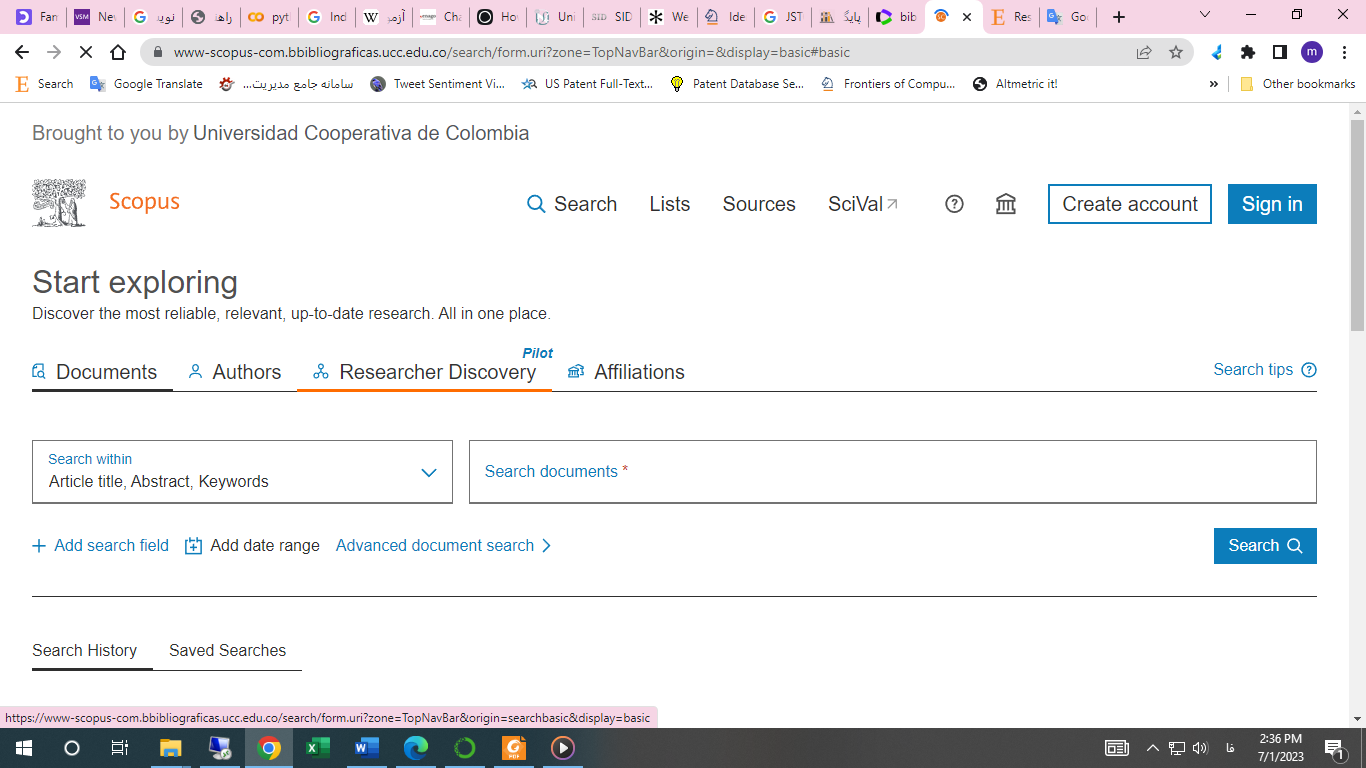The width and height of the screenshot is (1366, 768).
Task: Switch to the JST browser tab
Action: (782, 17)
